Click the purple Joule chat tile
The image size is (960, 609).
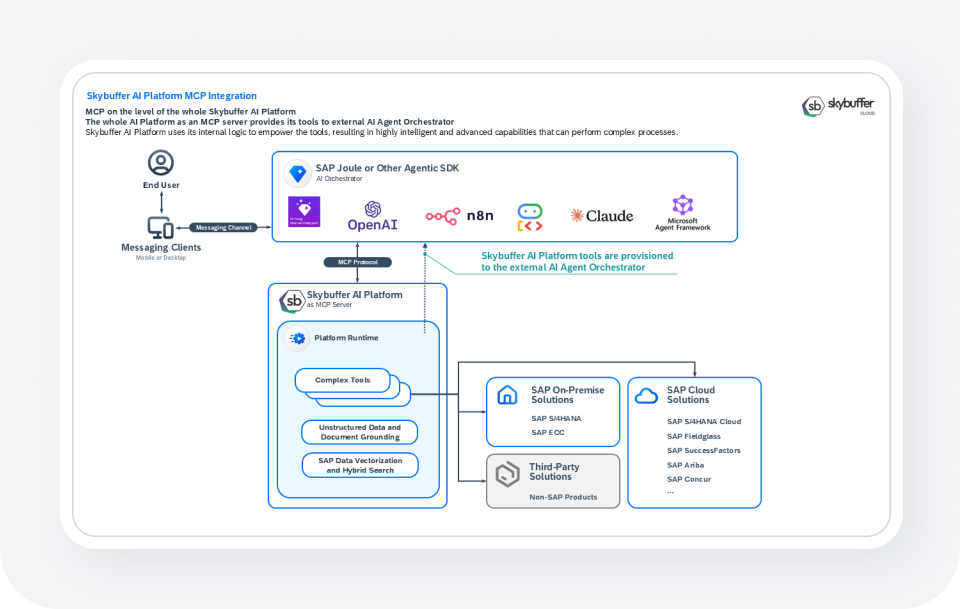(303, 214)
